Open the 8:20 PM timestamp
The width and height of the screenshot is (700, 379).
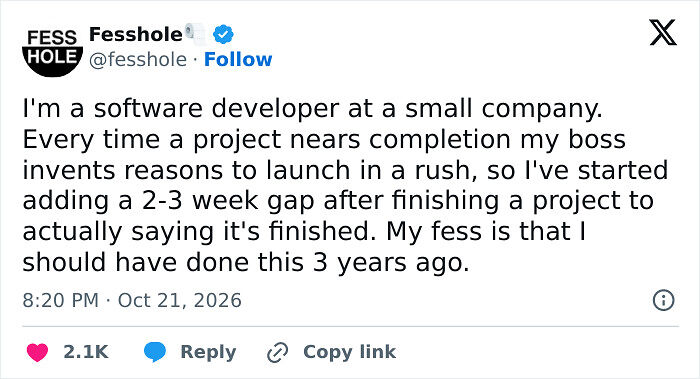tap(61, 300)
